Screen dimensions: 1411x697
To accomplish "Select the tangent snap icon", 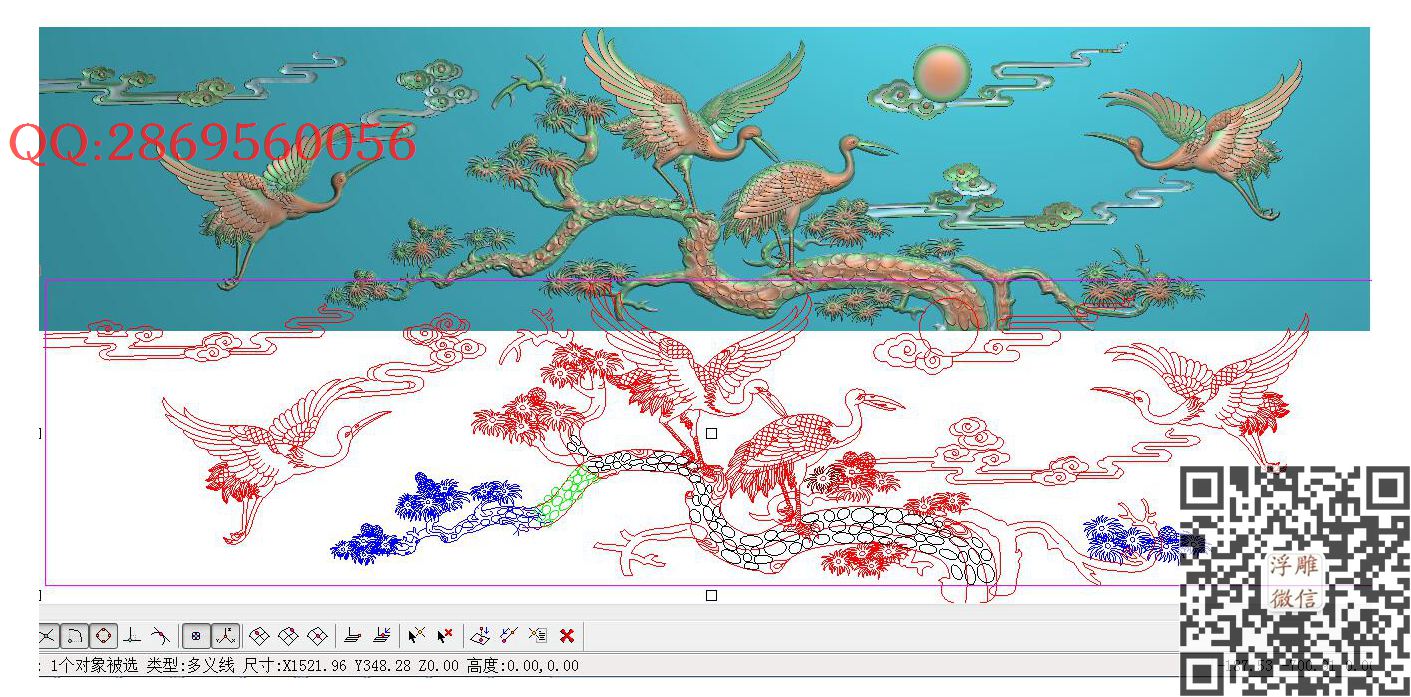I will [x=159, y=636].
